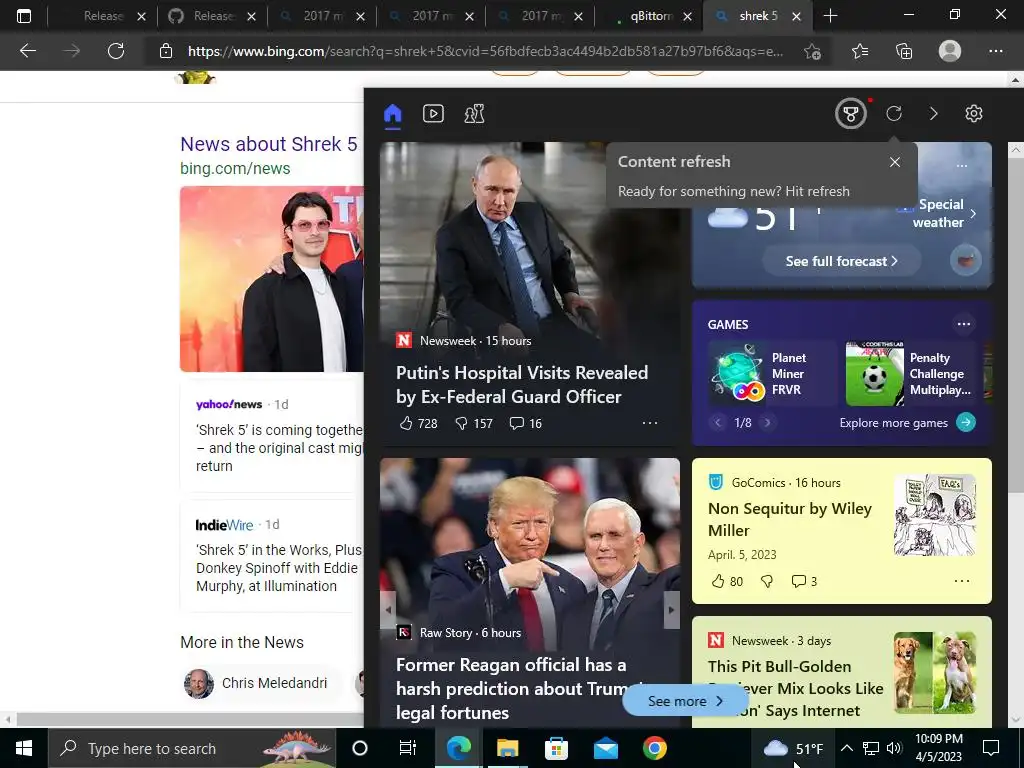The image size is (1024, 768).
Task: Open Google Chrome from taskbar
Action: point(654,748)
